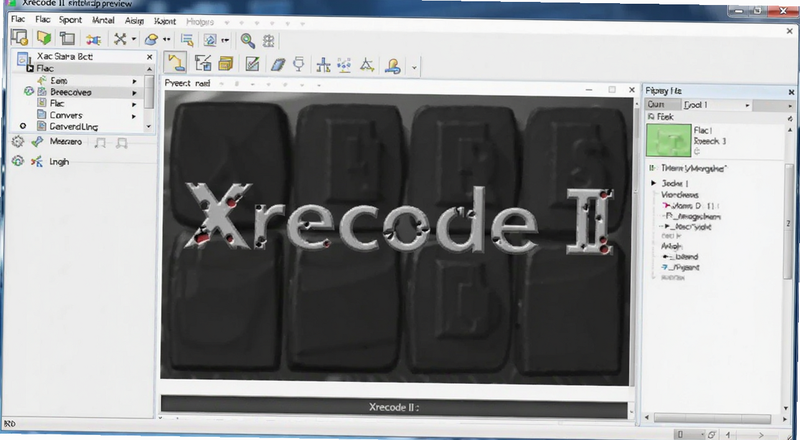Open the Kajont menu
Viewport: 800px width, 440px height.
[x=165, y=21]
